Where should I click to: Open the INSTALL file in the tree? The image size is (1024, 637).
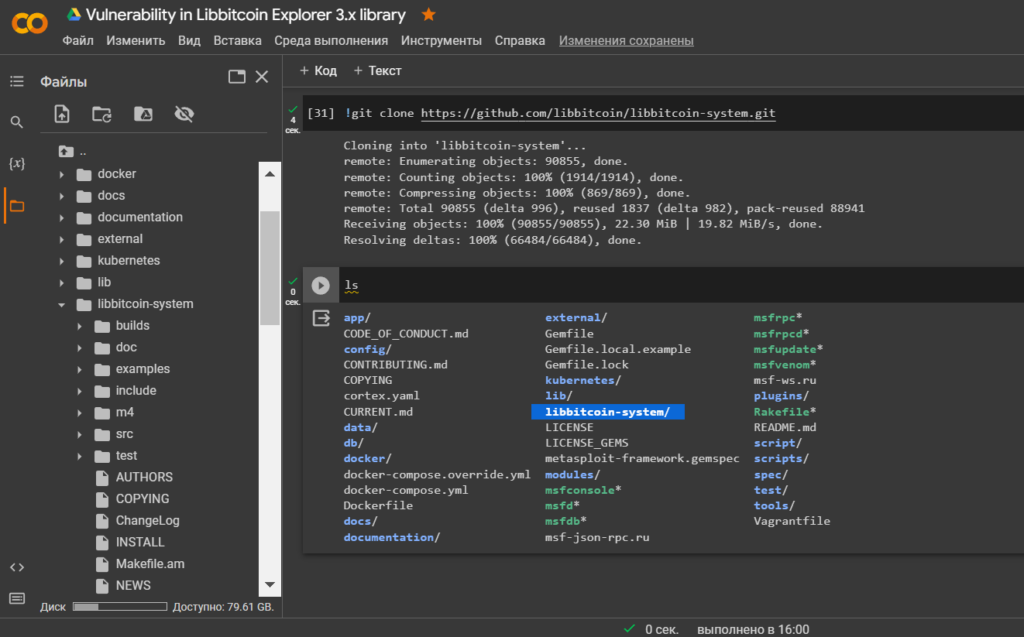pos(140,543)
